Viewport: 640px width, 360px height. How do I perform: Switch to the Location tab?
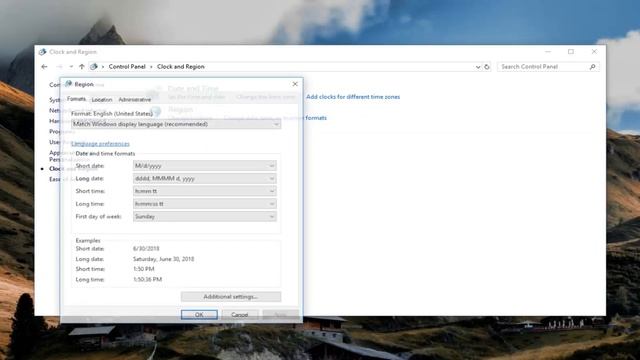[x=102, y=100]
